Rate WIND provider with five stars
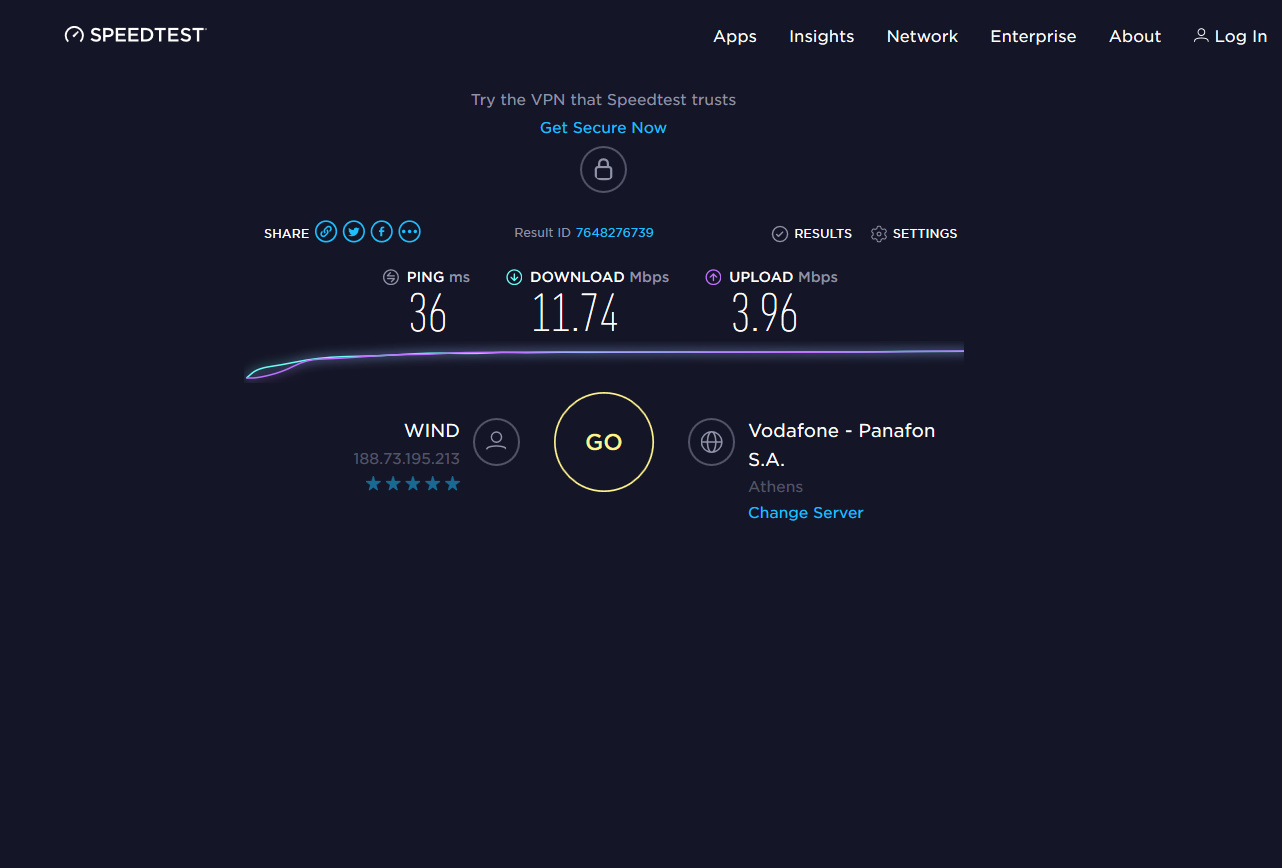 452,484
